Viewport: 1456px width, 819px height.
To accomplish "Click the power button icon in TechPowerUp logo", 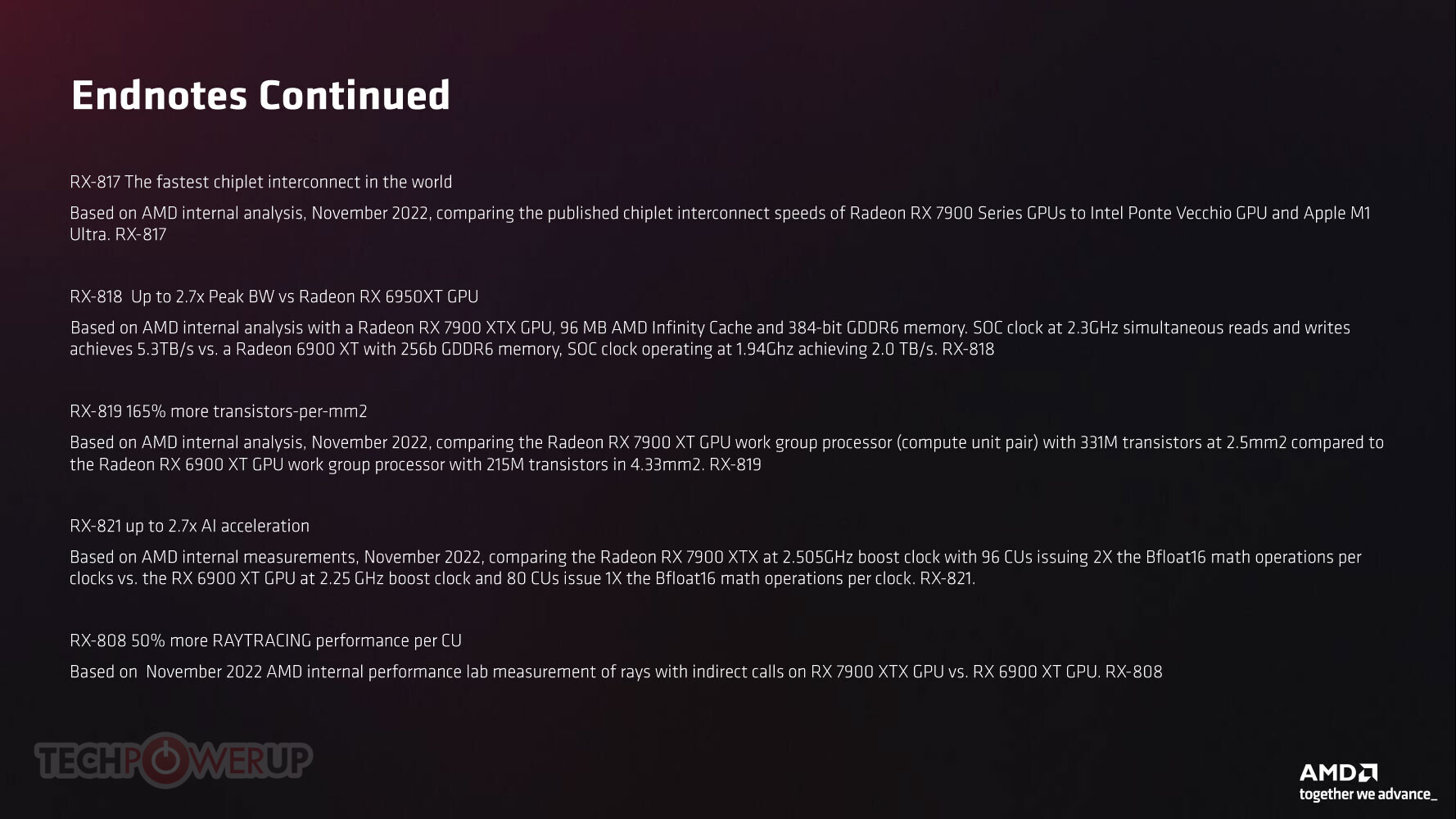I will (167, 760).
